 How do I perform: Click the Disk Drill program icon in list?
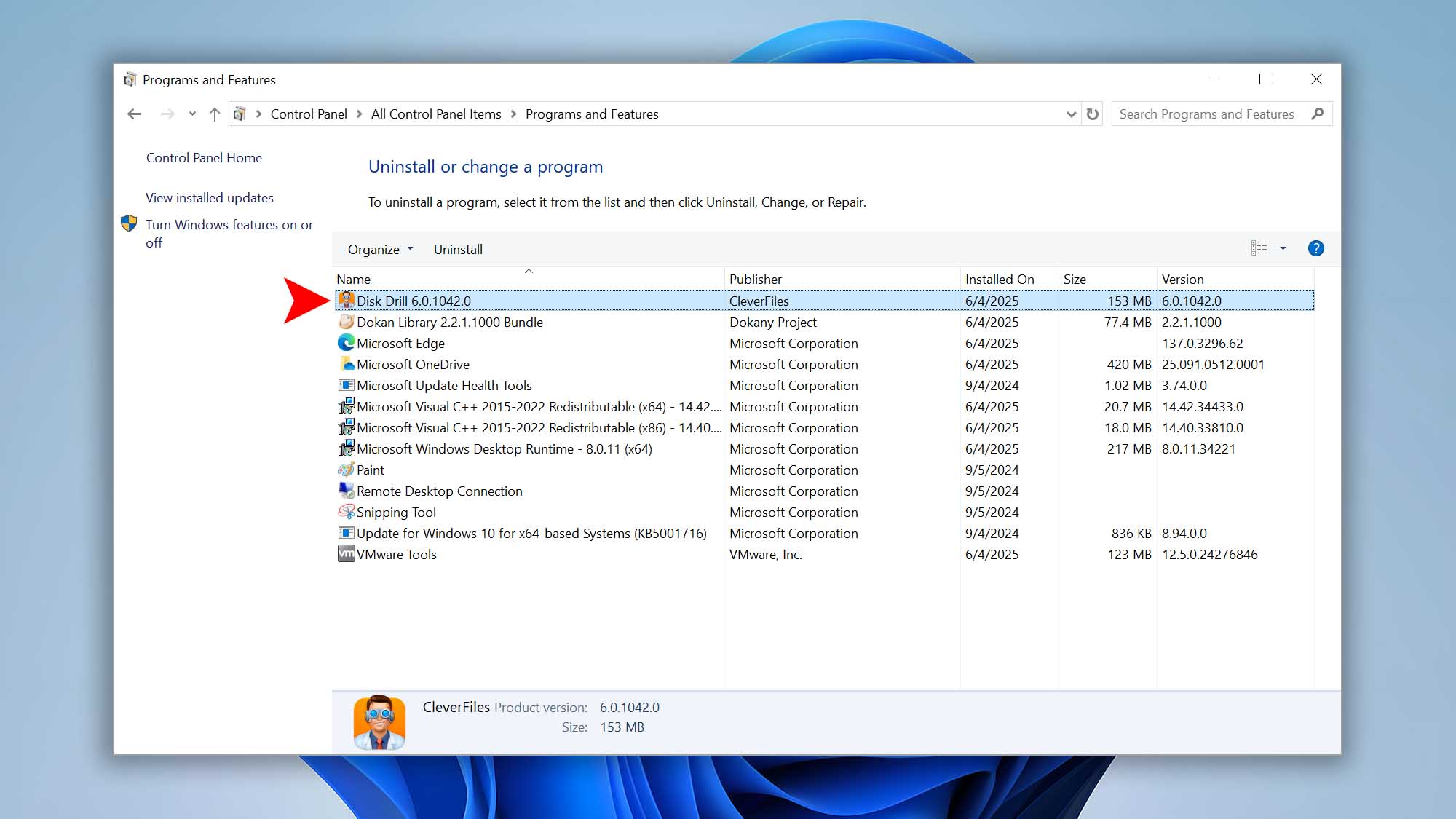(347, 300)
